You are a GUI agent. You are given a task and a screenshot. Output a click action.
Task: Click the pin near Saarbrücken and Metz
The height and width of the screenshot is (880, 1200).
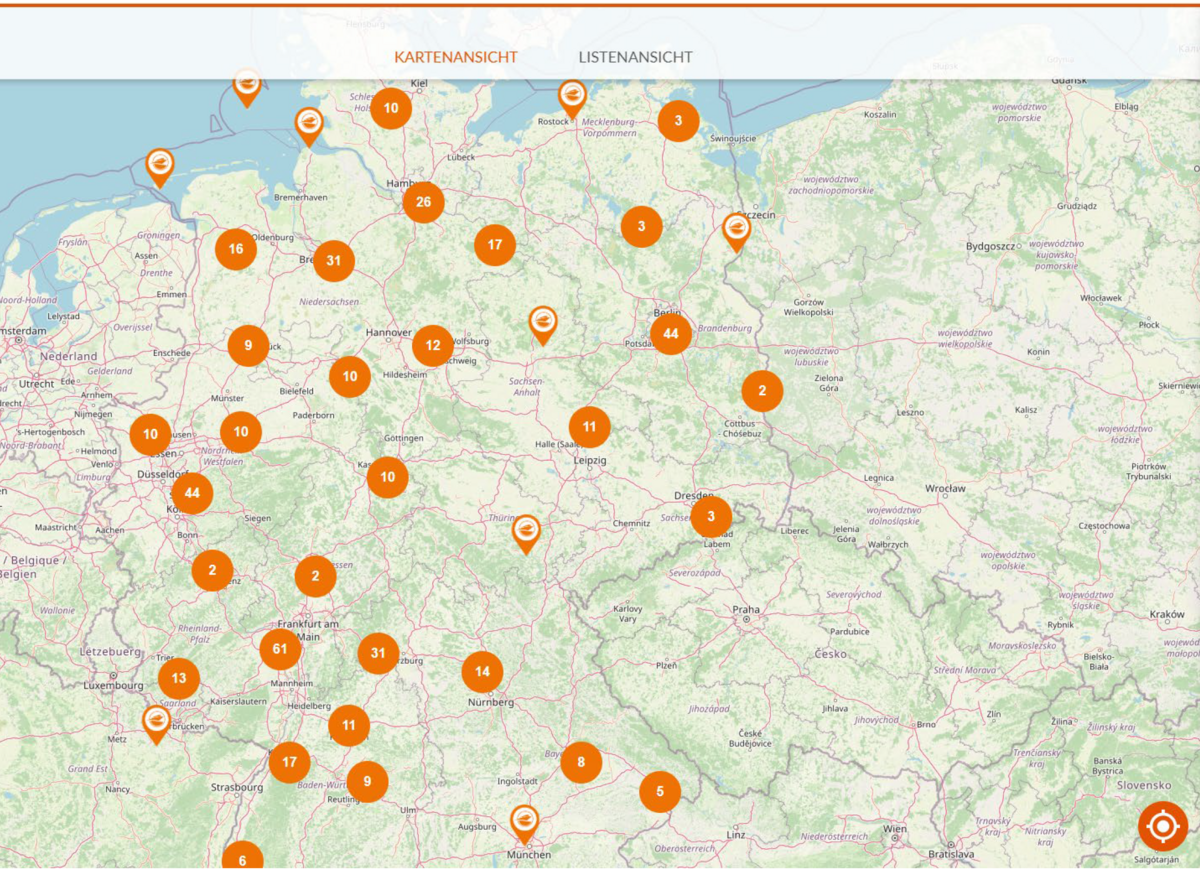pos(156,721)
